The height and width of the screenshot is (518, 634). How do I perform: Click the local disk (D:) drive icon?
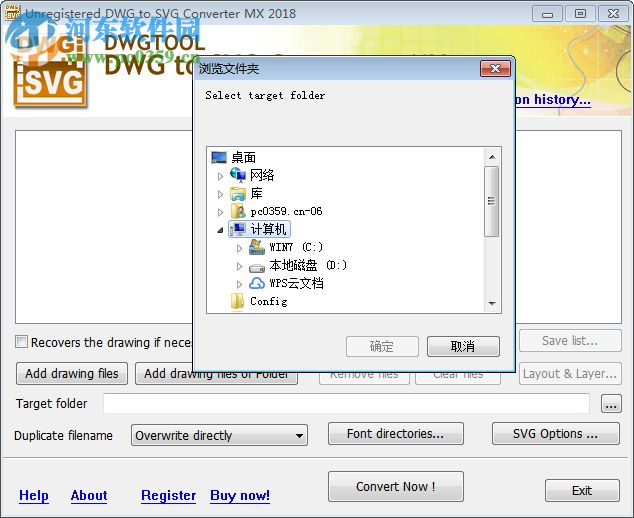[257, 267]
